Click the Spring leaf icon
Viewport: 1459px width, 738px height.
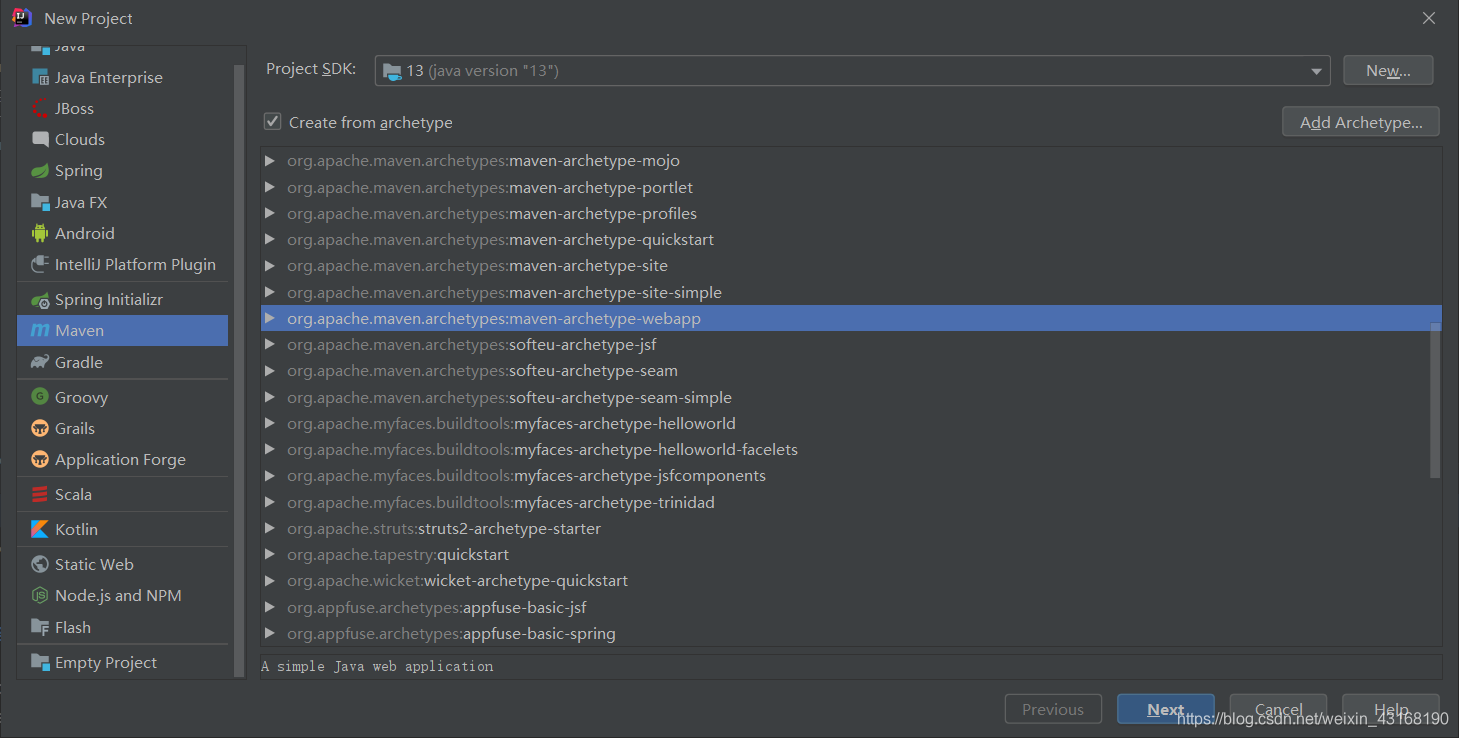click(x=40, y=171)
